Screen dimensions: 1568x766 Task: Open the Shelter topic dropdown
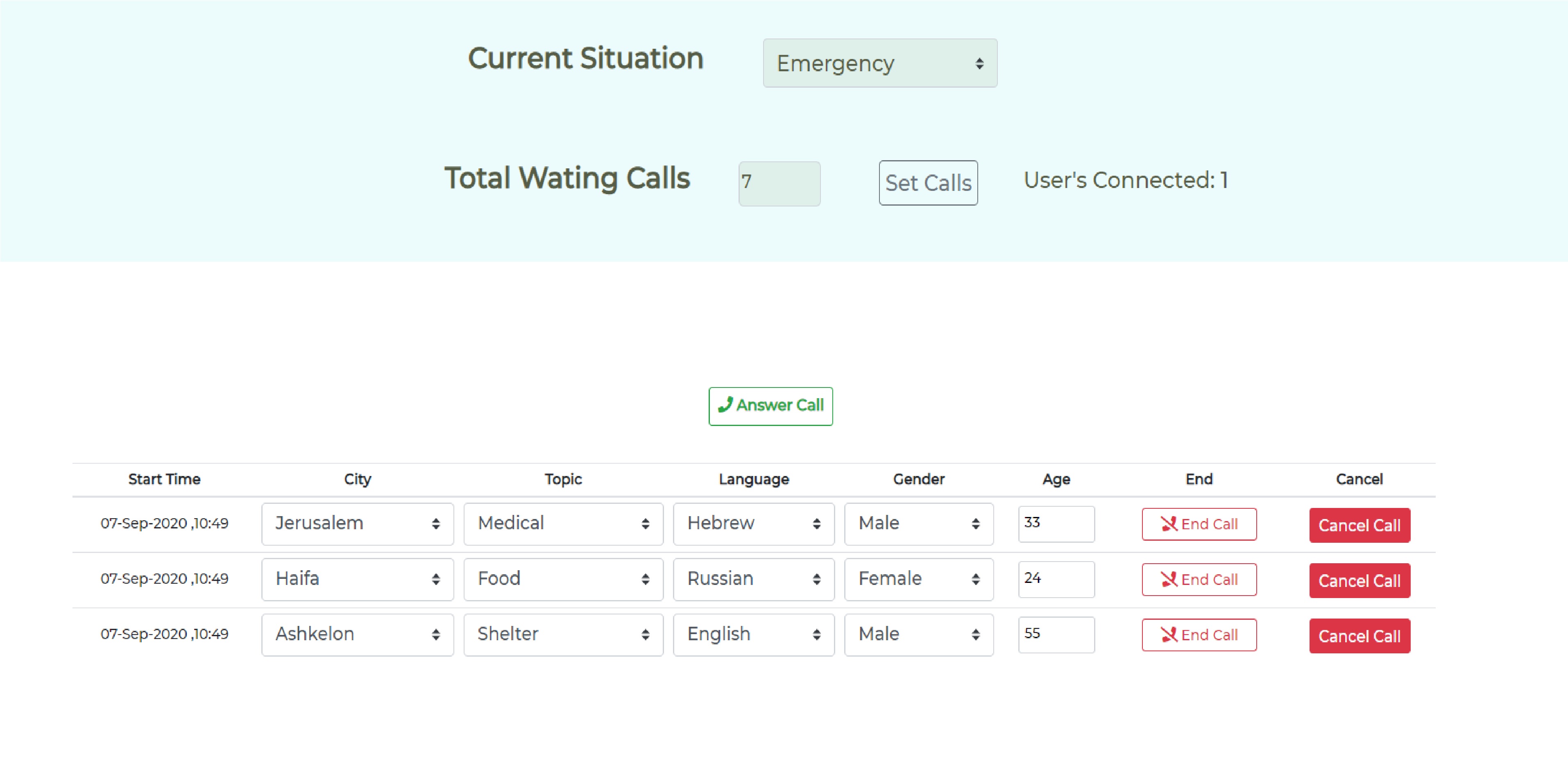563,635
